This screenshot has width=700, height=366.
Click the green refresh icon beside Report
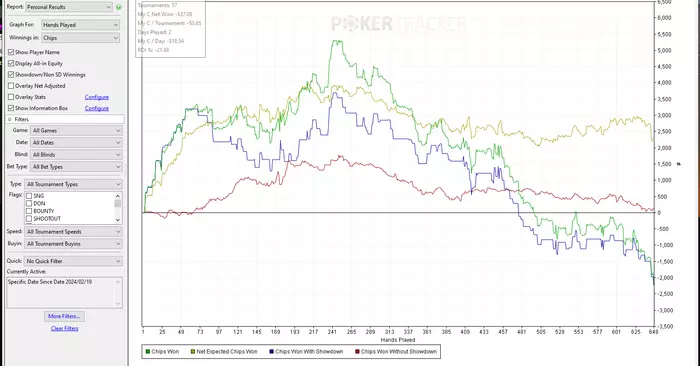119,7
